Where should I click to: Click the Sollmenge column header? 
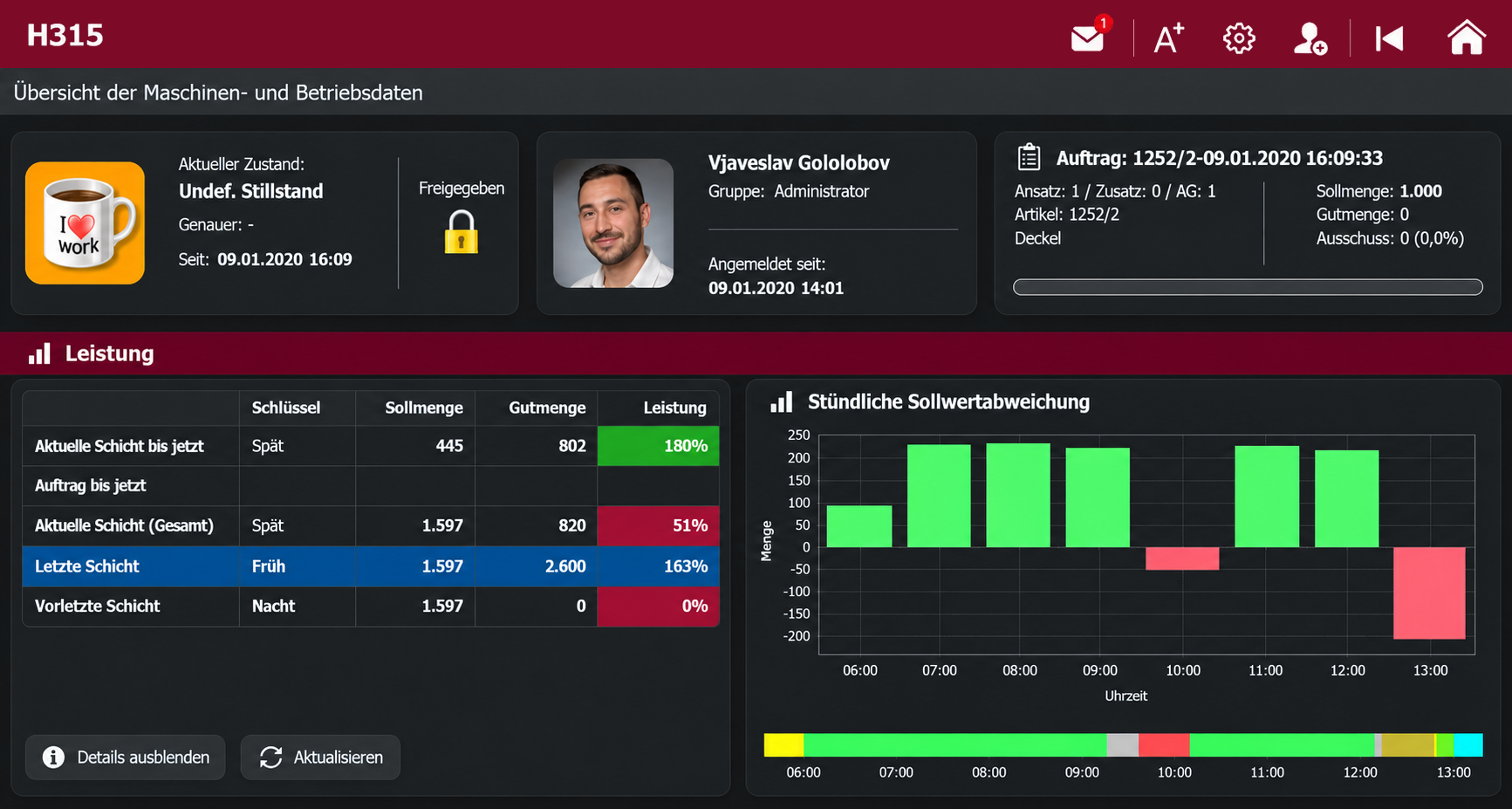pyautogui.click(x=415, y=408)
